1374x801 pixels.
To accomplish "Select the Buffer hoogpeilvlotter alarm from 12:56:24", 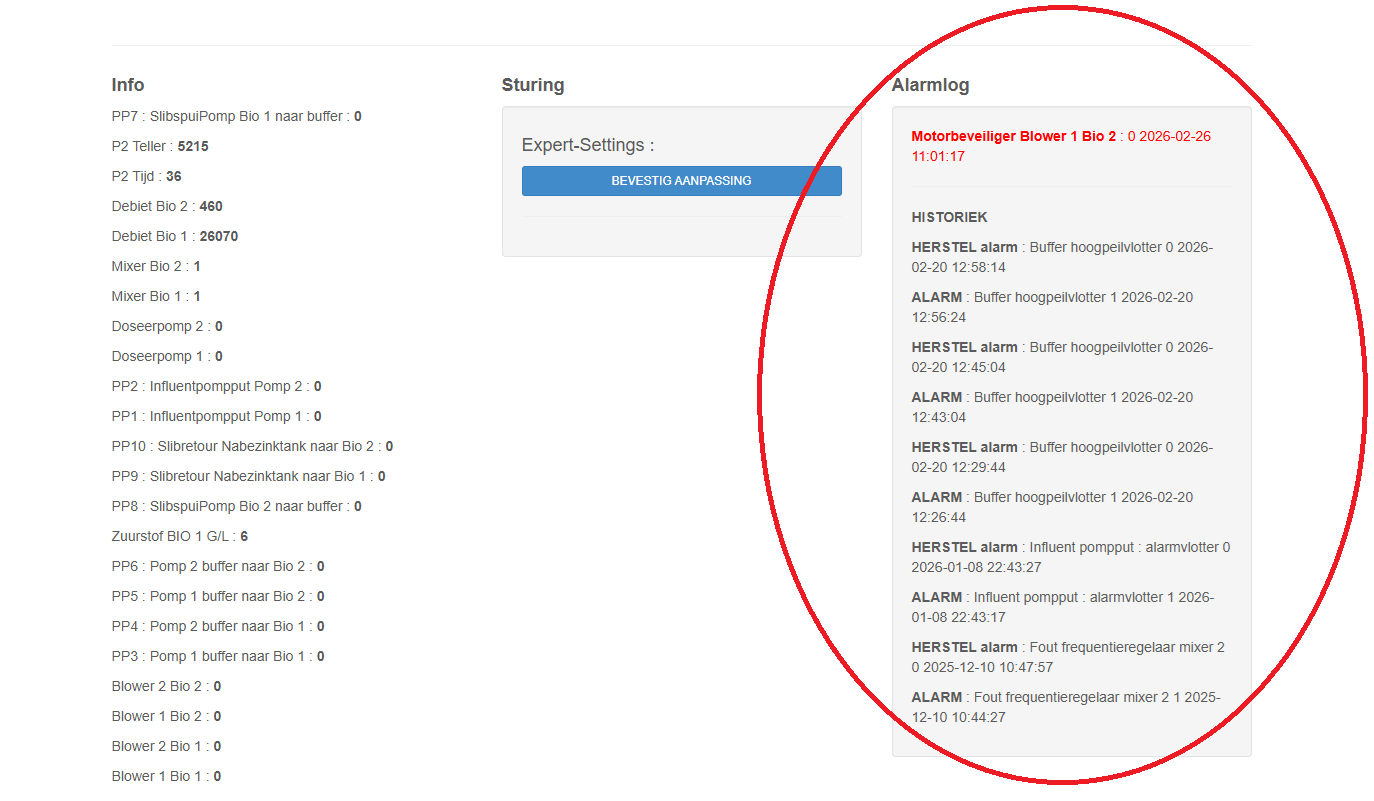I will tap(1051, 307).
